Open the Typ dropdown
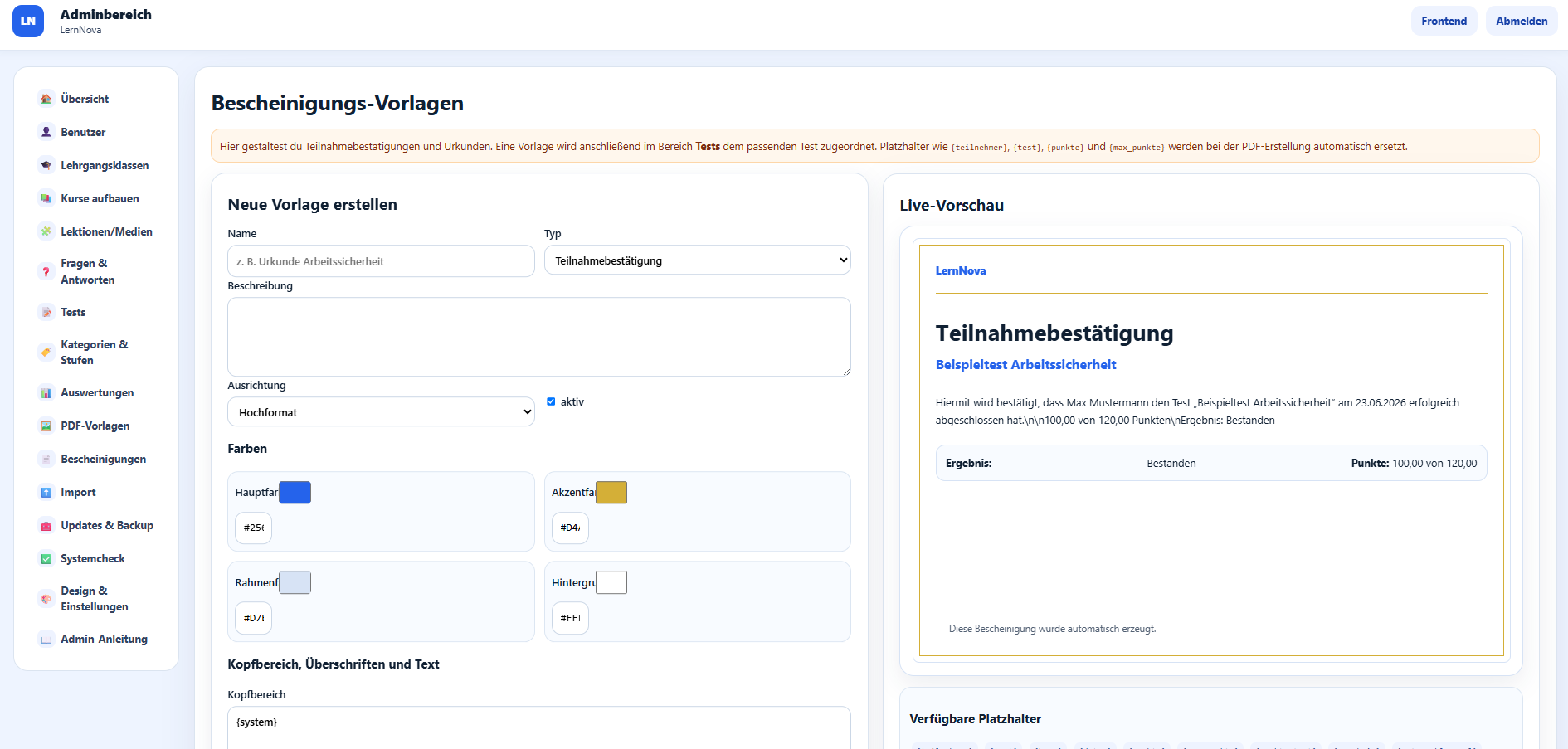Image resolution: width=1568 pixels, height=749 pixels. (x=697, y=260)
